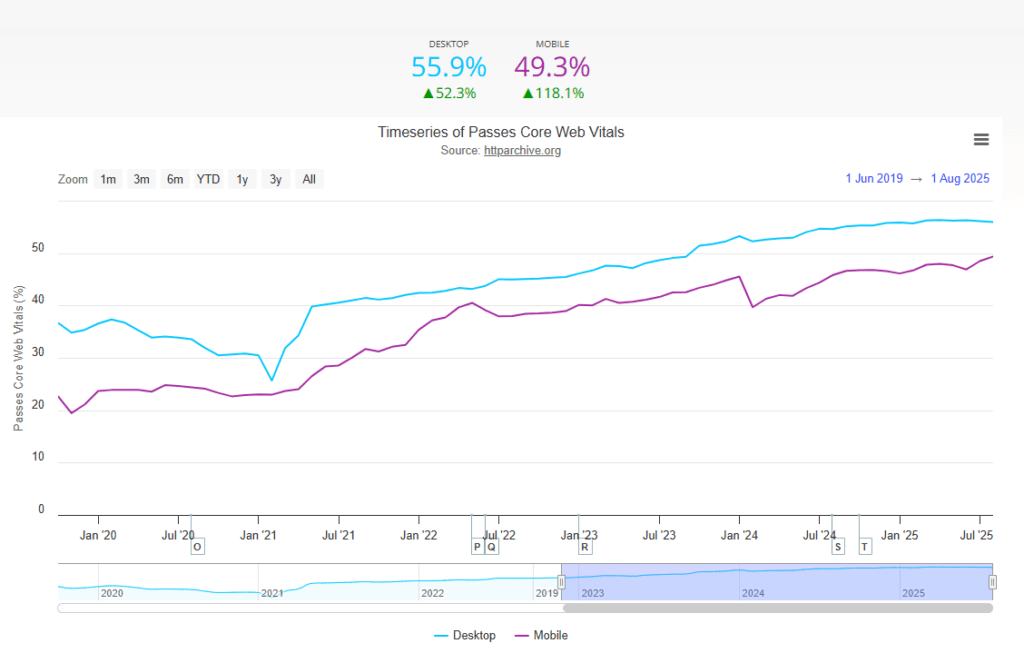Select the YTD zoom preset
Screen dimensions: 1024x663
coord(207,179)
